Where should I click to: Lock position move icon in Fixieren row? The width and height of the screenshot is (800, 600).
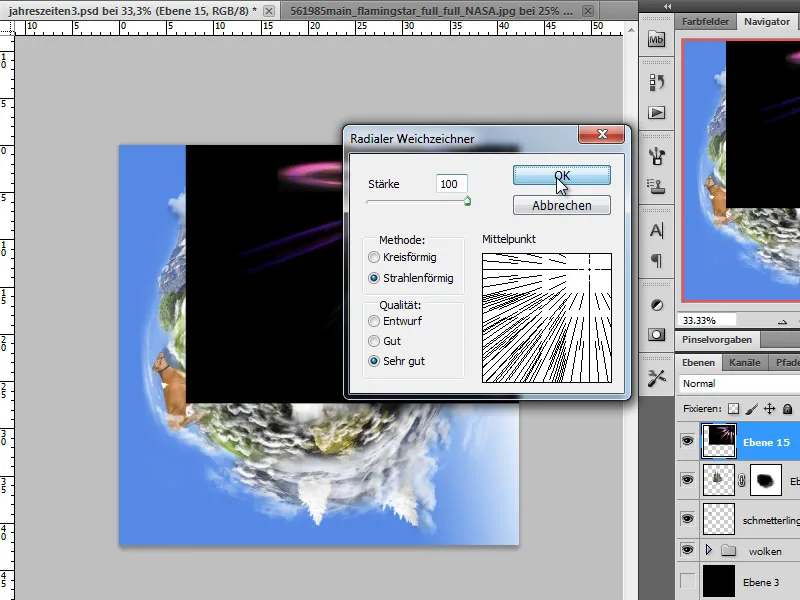click(x=769, y=409)
